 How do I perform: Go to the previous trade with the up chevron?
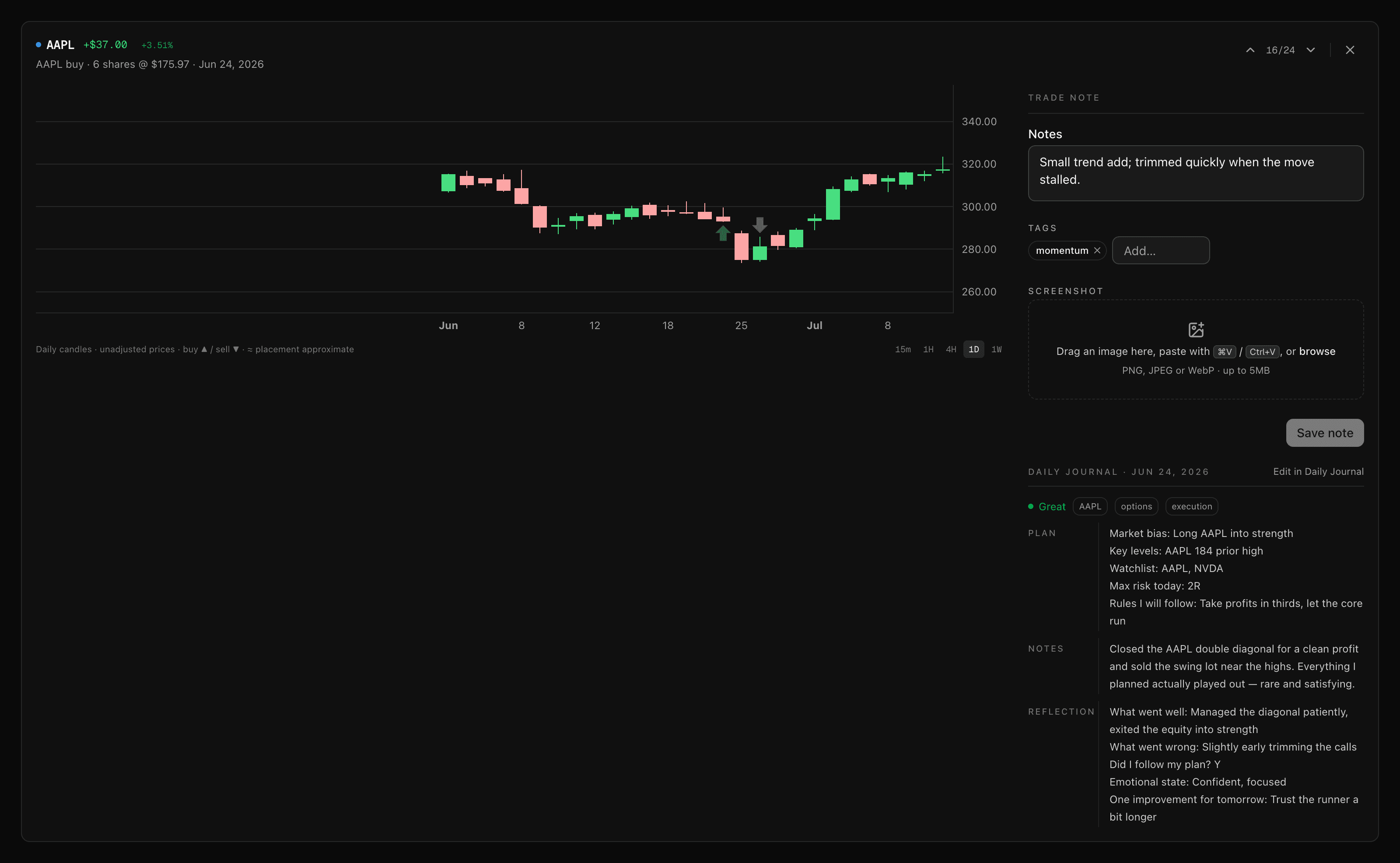1250,50
